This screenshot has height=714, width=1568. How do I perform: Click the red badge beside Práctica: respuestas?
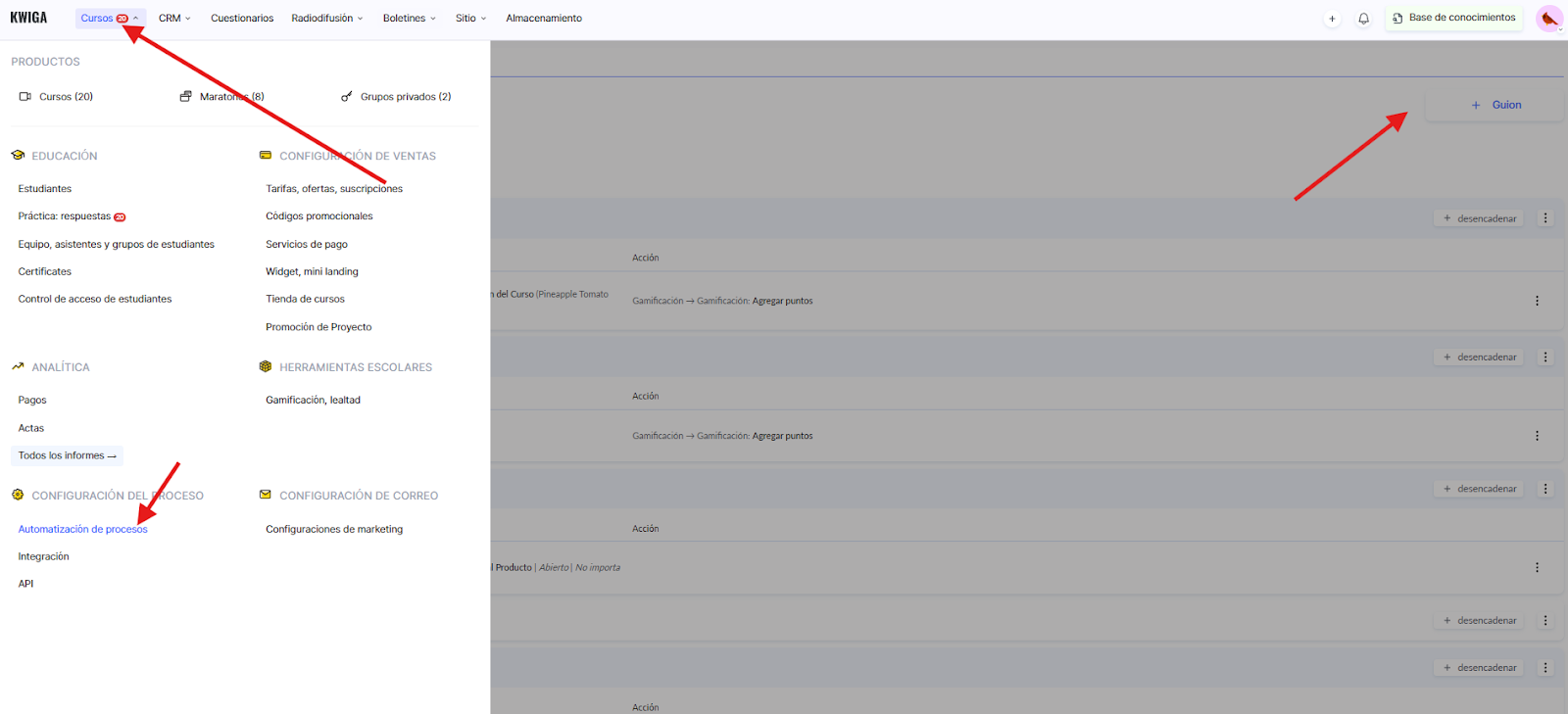pyautogui.click(x=120, y=217)
